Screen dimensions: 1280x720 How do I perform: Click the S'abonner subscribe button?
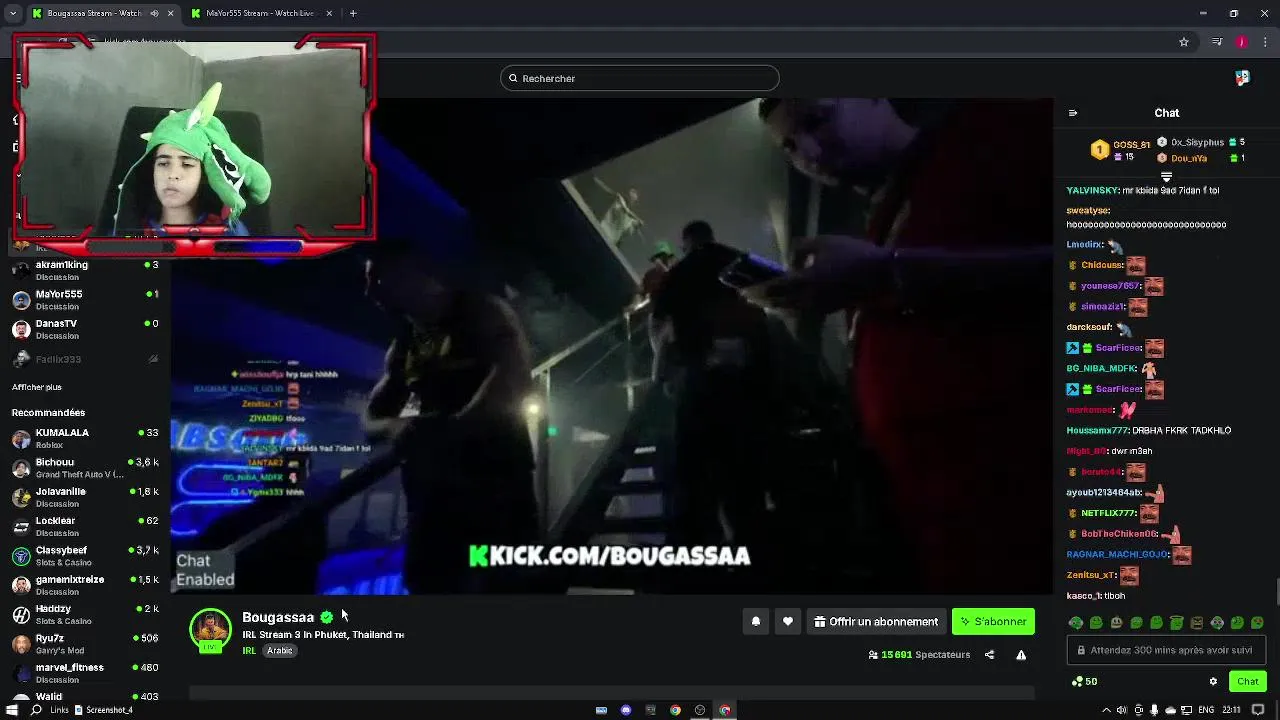click(993, 622)
